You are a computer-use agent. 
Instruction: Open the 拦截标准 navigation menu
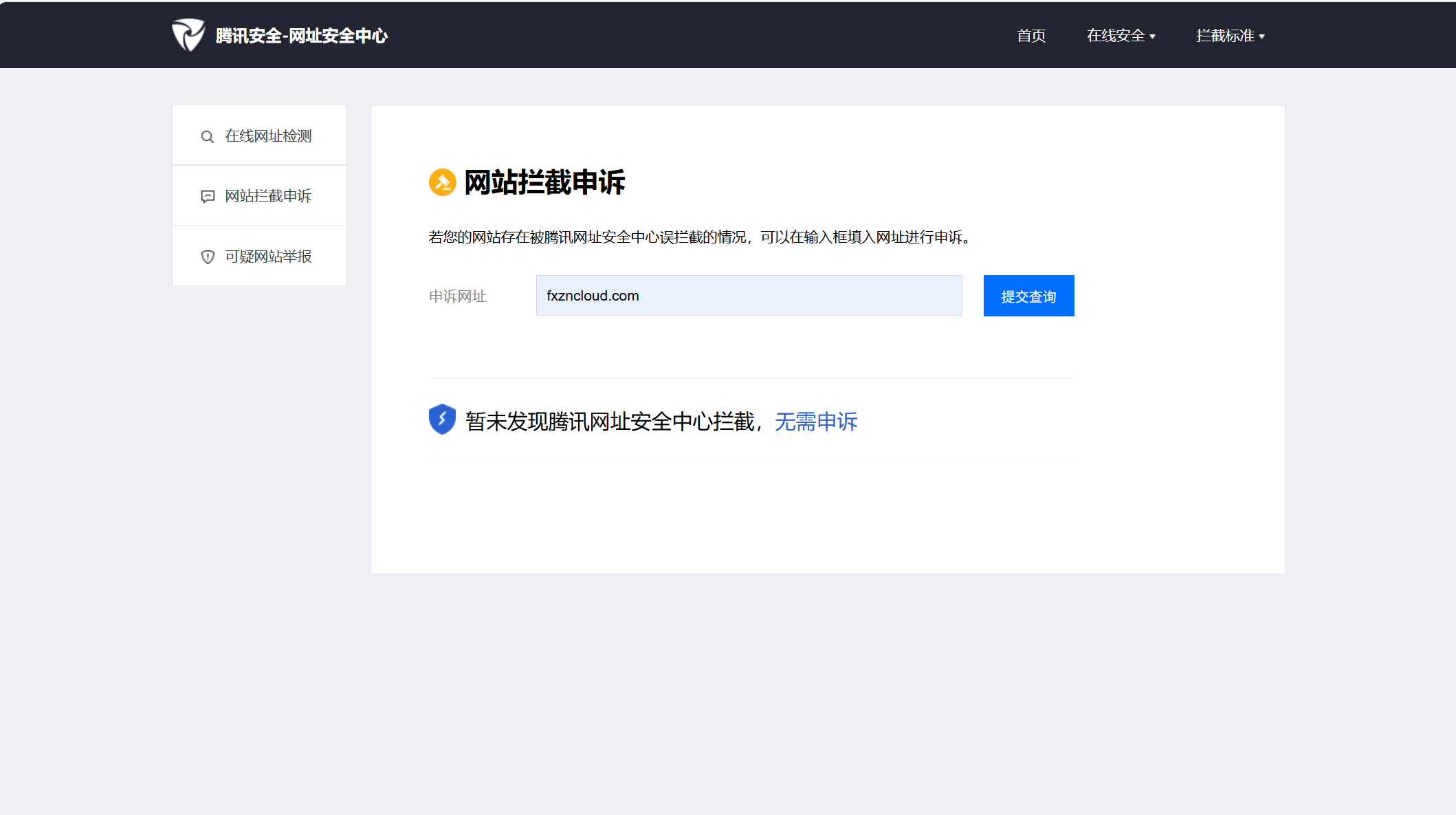pyautogui.click(x=1224, y=36)
